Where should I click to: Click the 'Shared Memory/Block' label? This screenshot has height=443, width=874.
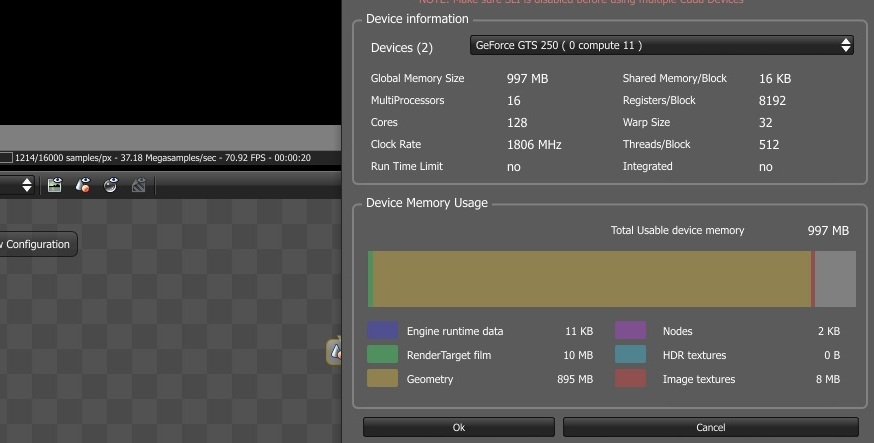(x=674, y=79)
